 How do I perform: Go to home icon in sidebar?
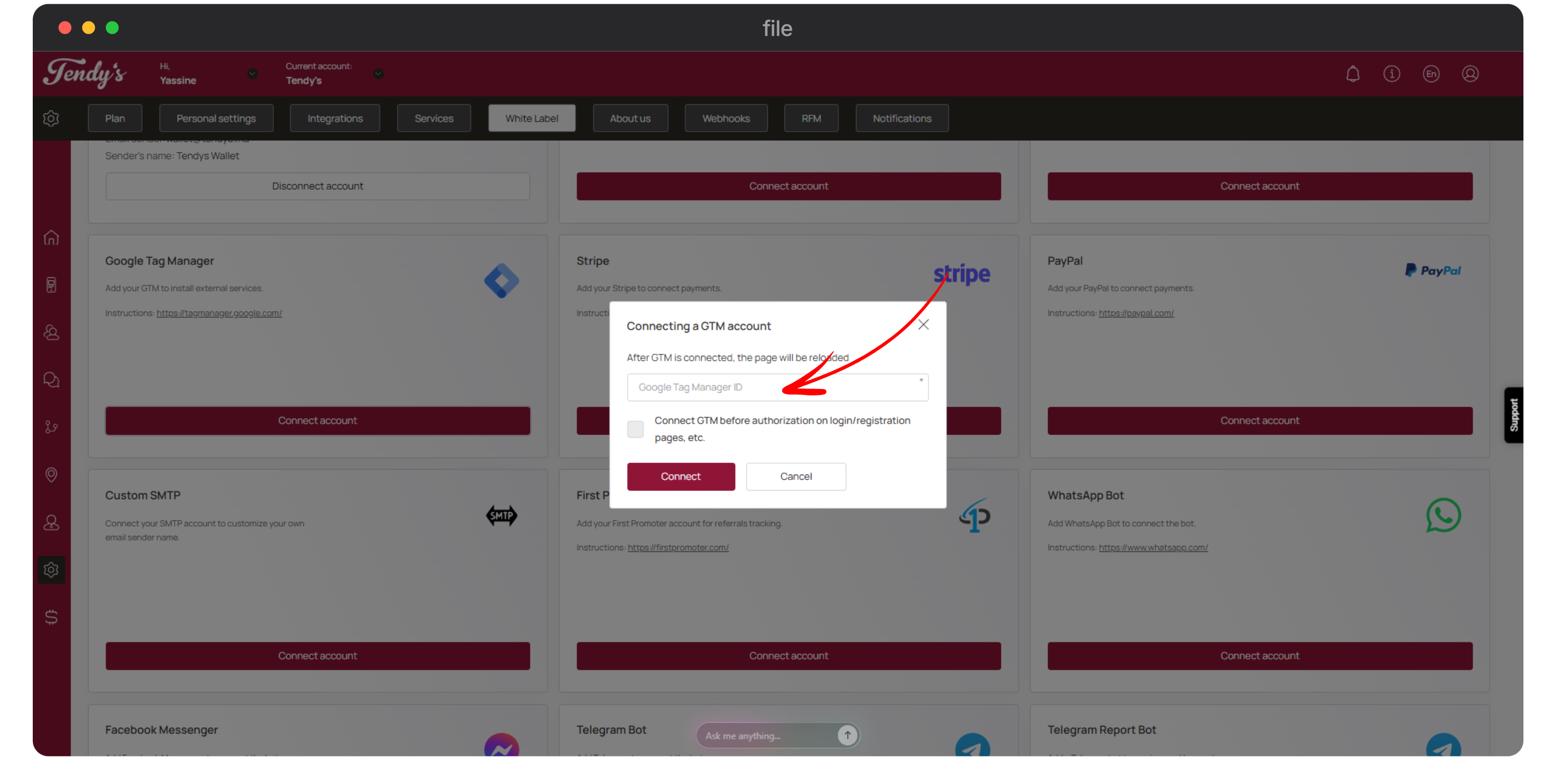click(51, 237)
